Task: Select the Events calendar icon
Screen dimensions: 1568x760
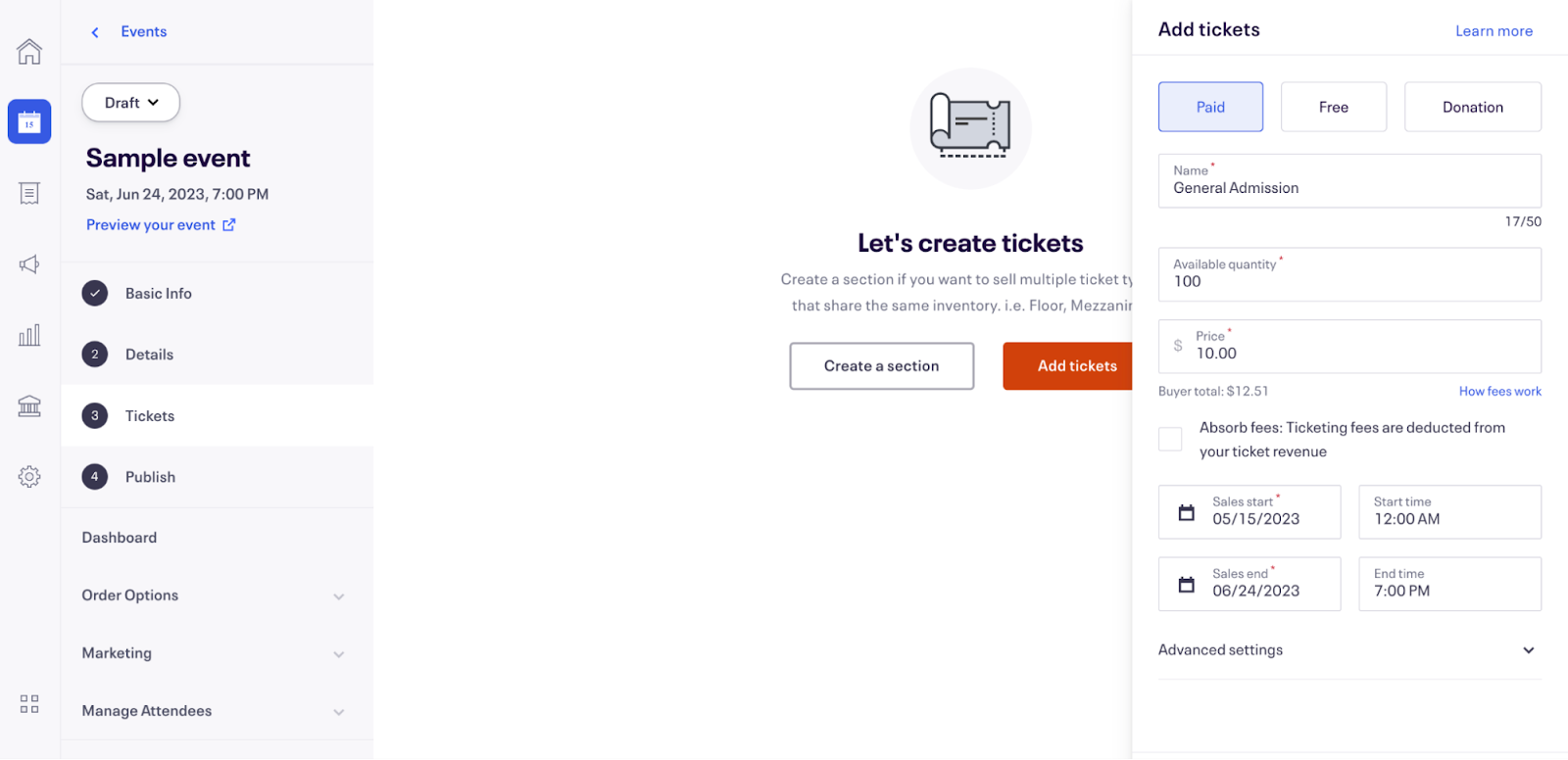Action: (x=28, y=121)
